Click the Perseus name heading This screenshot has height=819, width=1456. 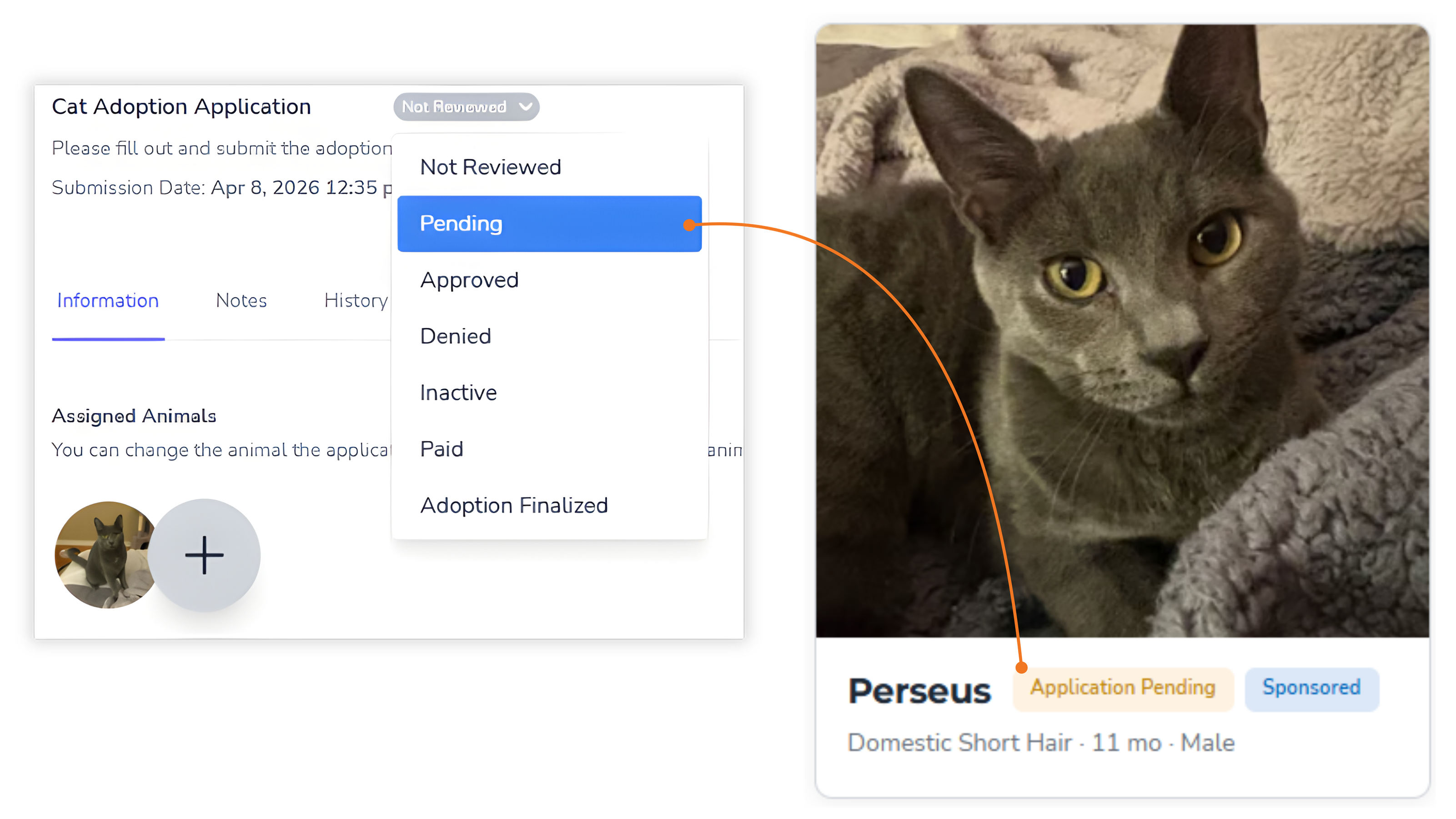[x=919, y=691]
